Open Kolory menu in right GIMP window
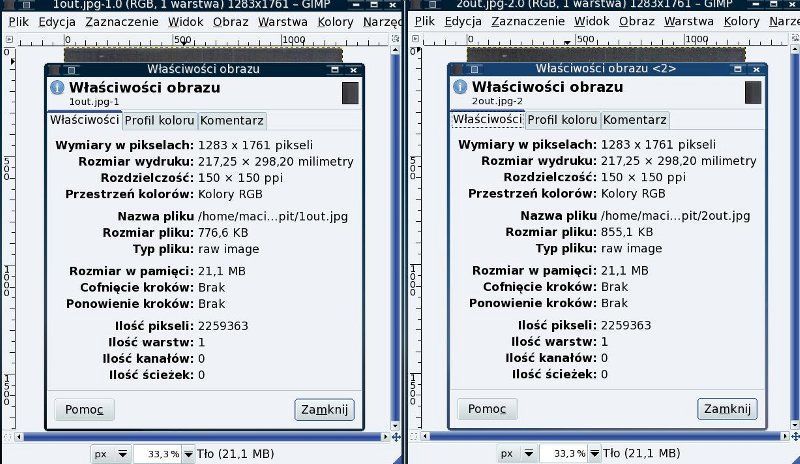 point(741,21)
